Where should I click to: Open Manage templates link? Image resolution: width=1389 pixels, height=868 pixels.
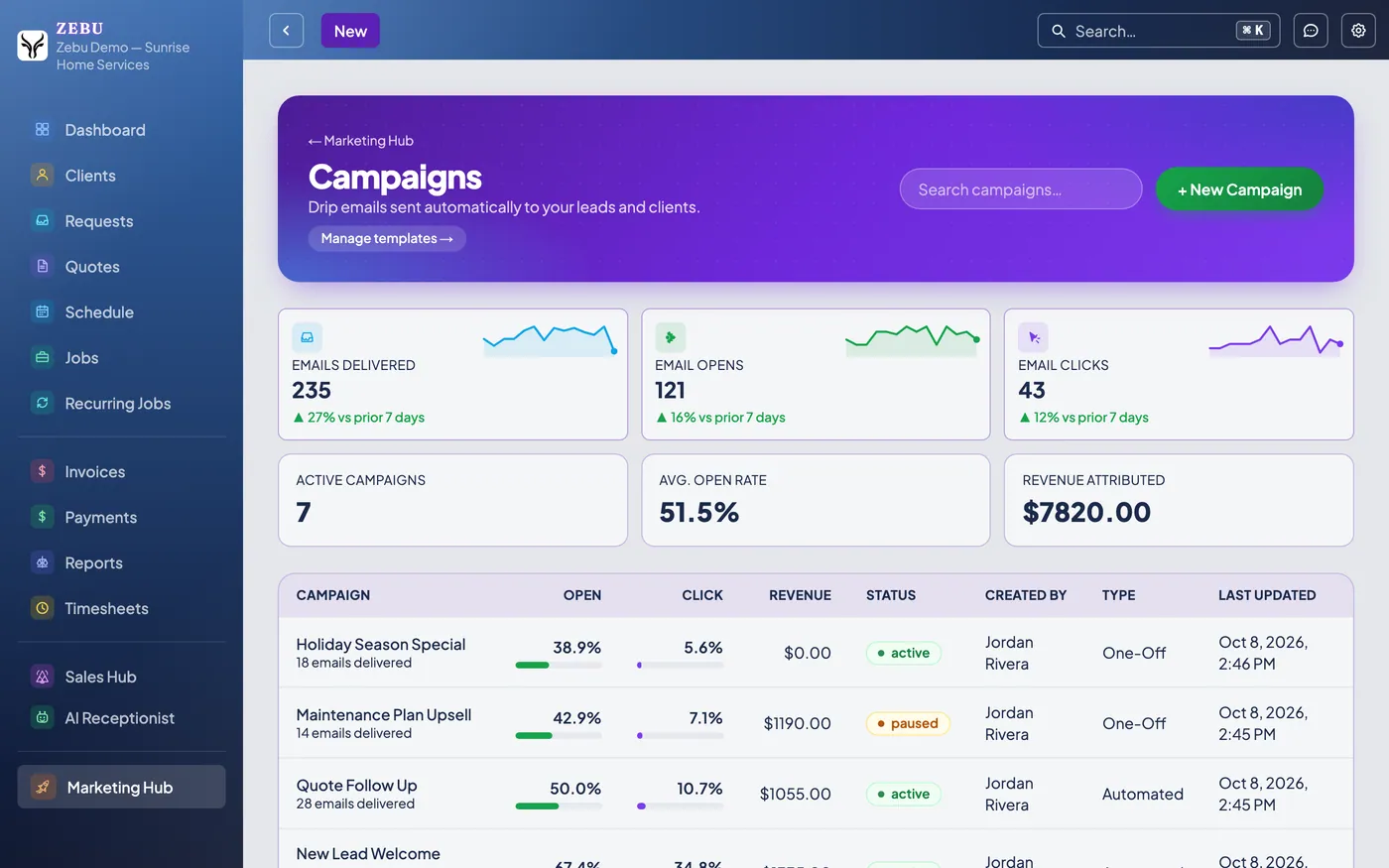387,238
